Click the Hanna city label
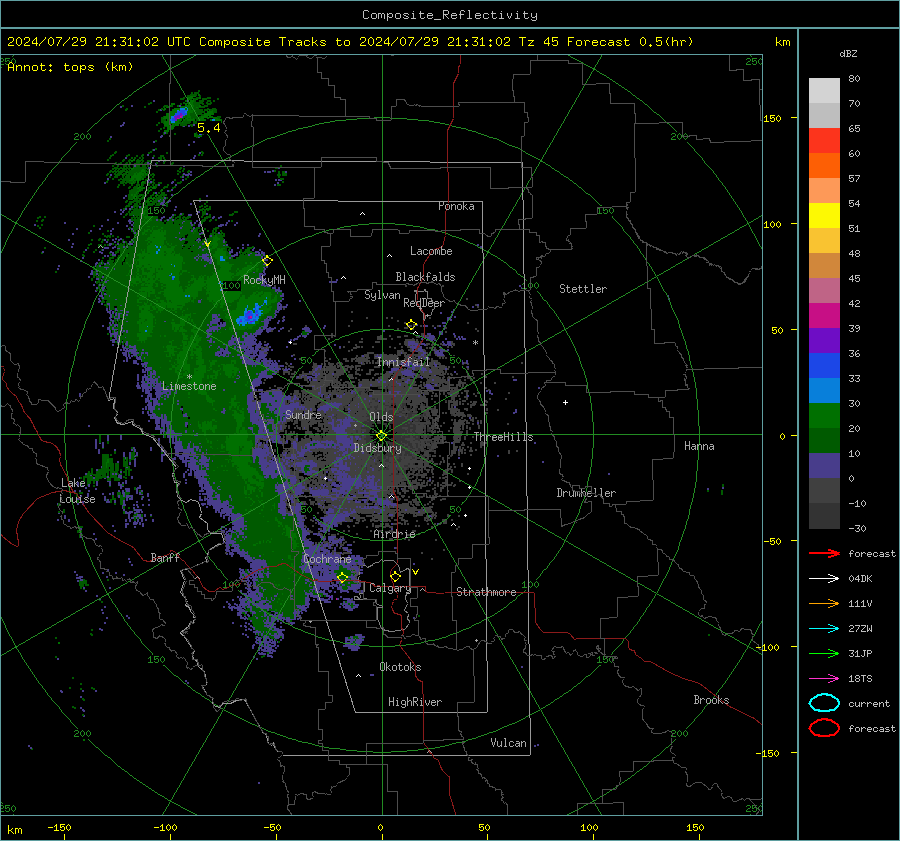 699,446
